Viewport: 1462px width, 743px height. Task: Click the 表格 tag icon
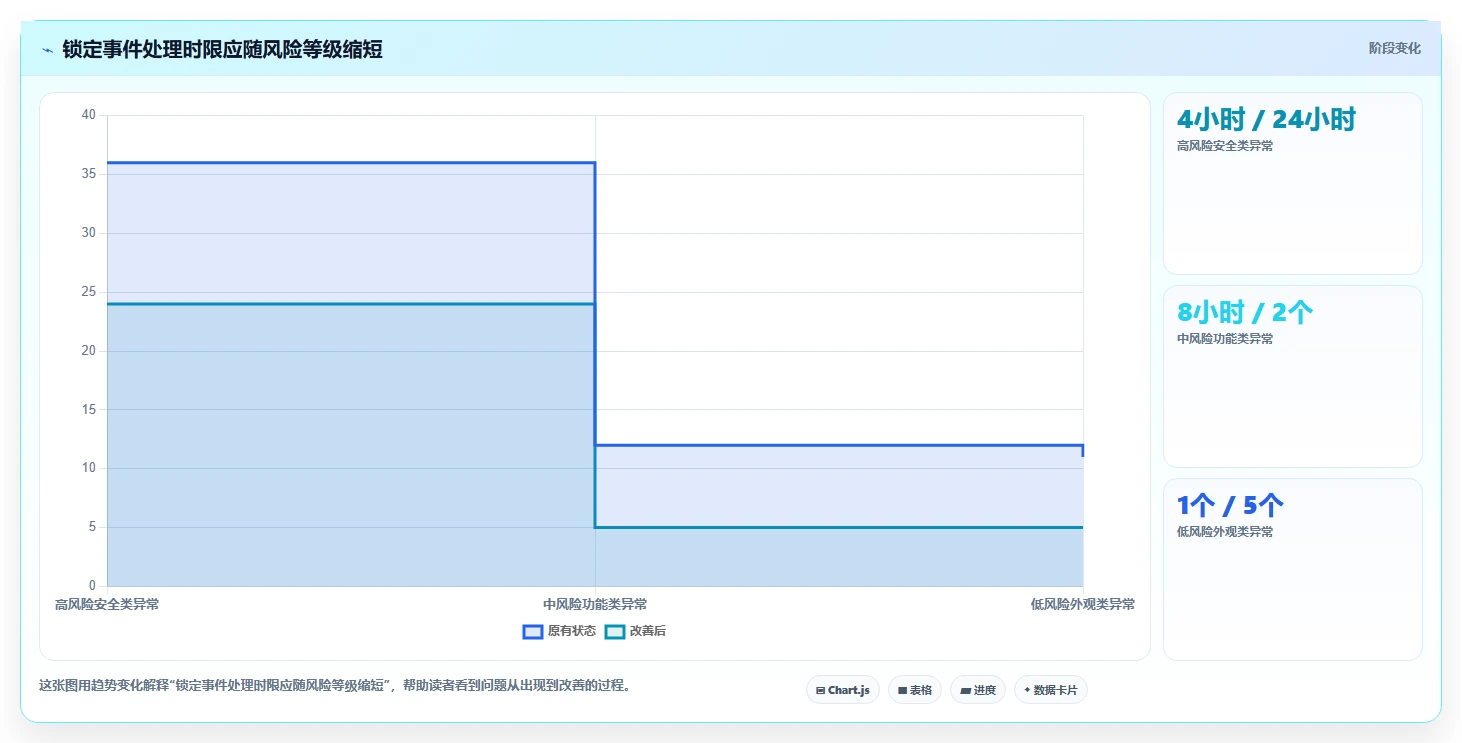pyautogui.click(x=902, y=690)
